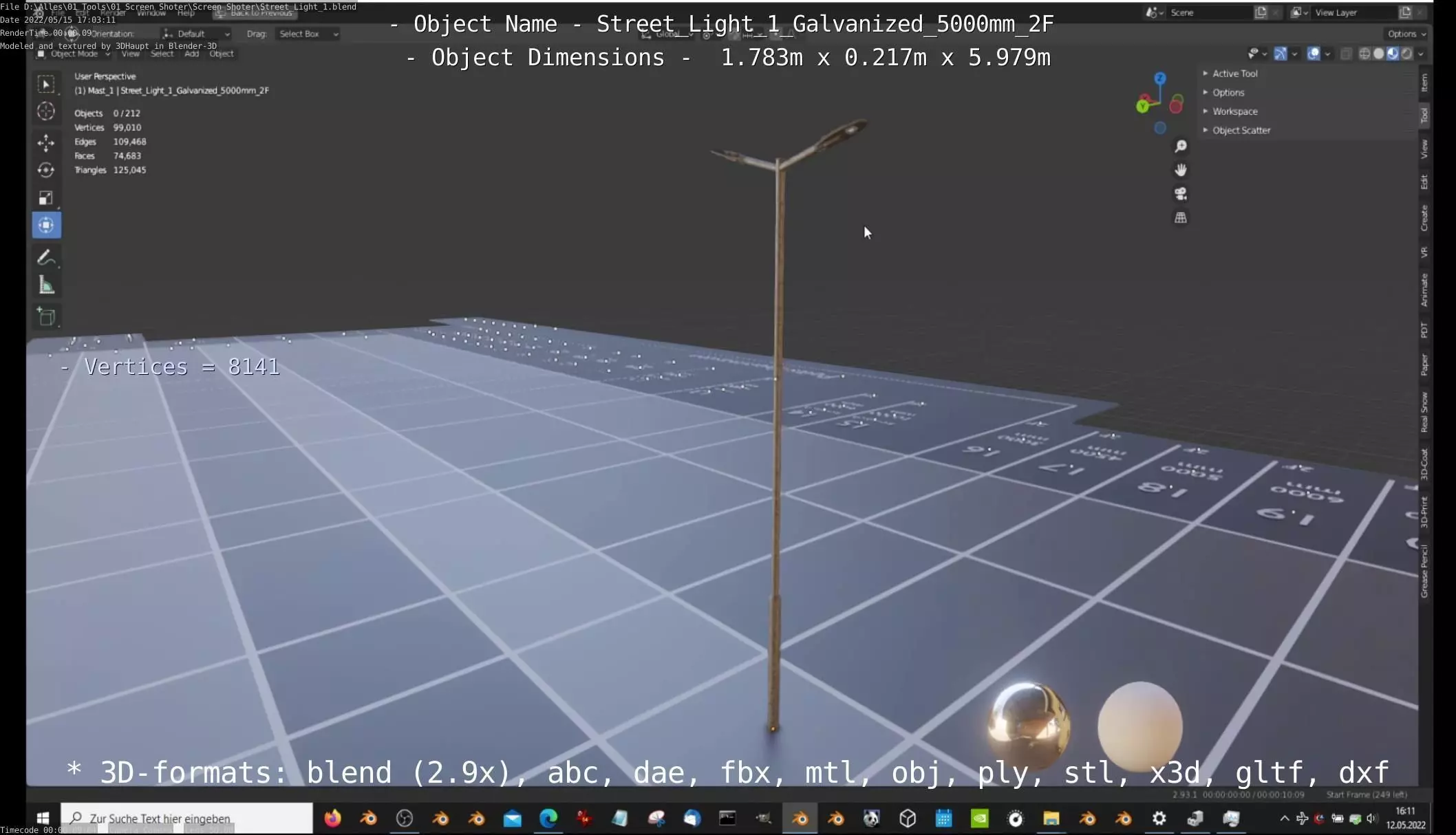Screen dimensions: 1456x835
Task: Switch to wireframe viewport shading
Action: pos(1364,54)
